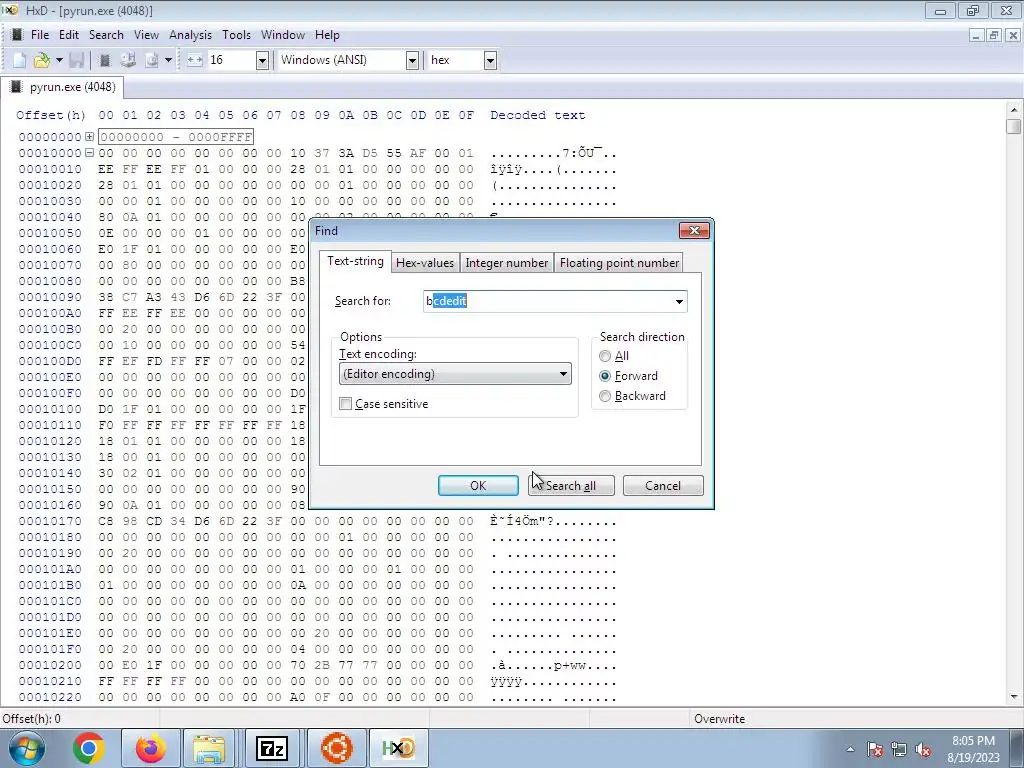Viewport: 1024px width, 768px height.
Task: Switch to the Floating point number tab
Action: point(619,263)
